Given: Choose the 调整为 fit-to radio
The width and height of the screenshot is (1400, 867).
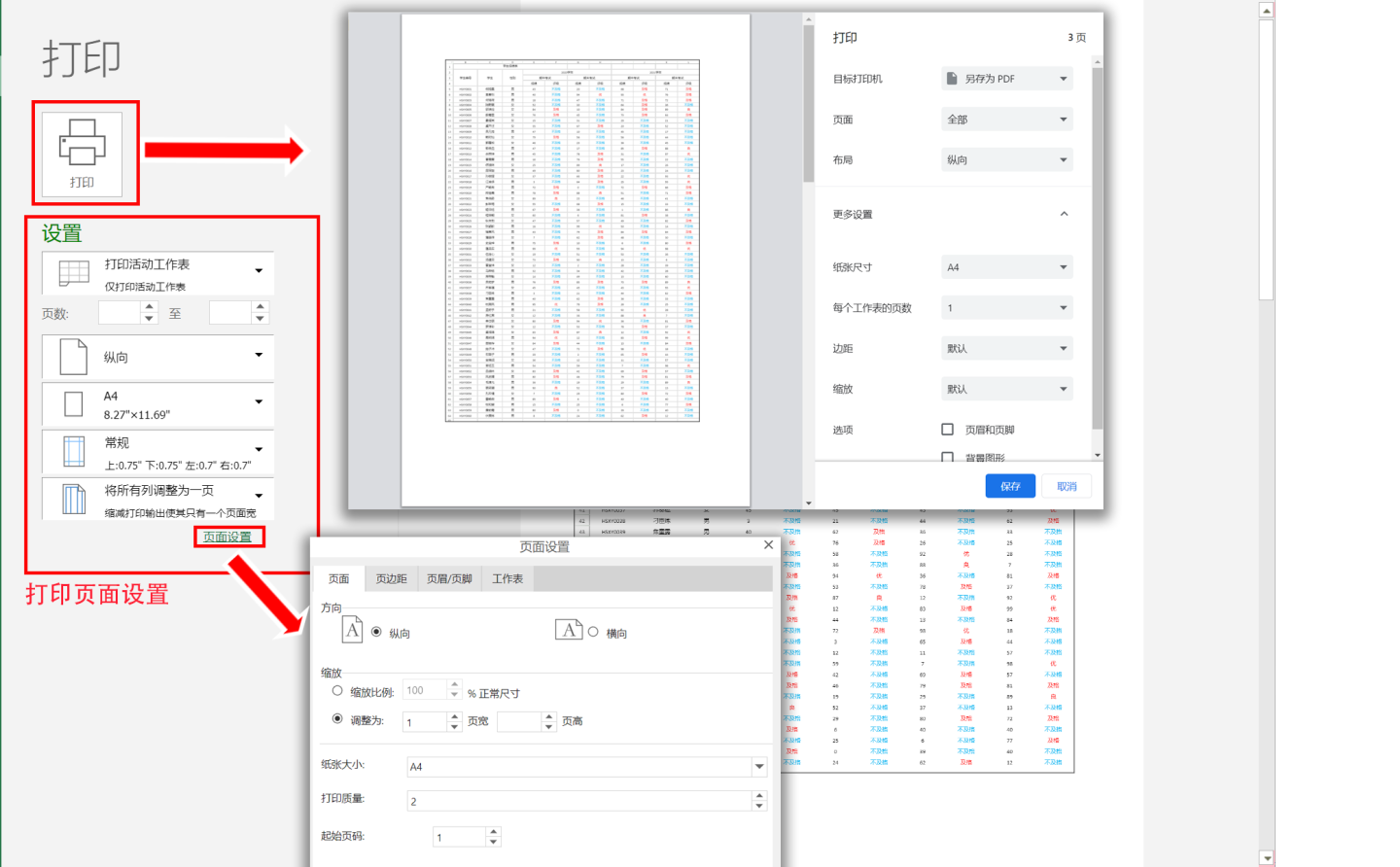Looking at the screenshot, I should pos(337,719).
